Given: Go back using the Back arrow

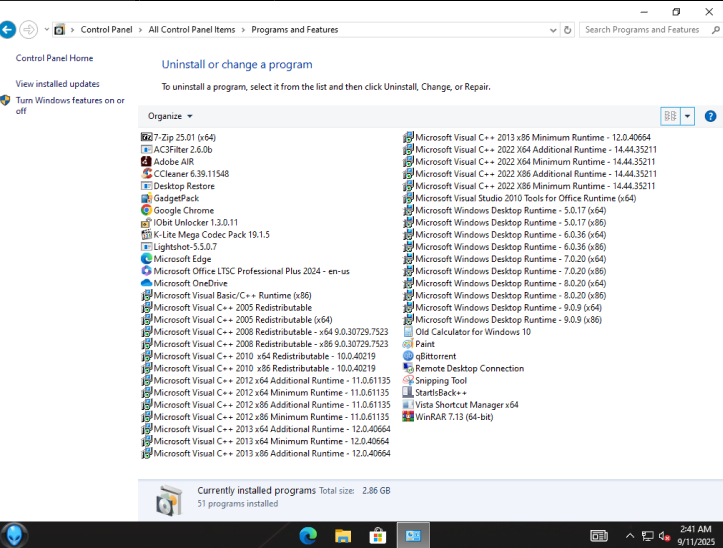Looking at the screenshot, I should pyautogui.click(x=8, y=30).
